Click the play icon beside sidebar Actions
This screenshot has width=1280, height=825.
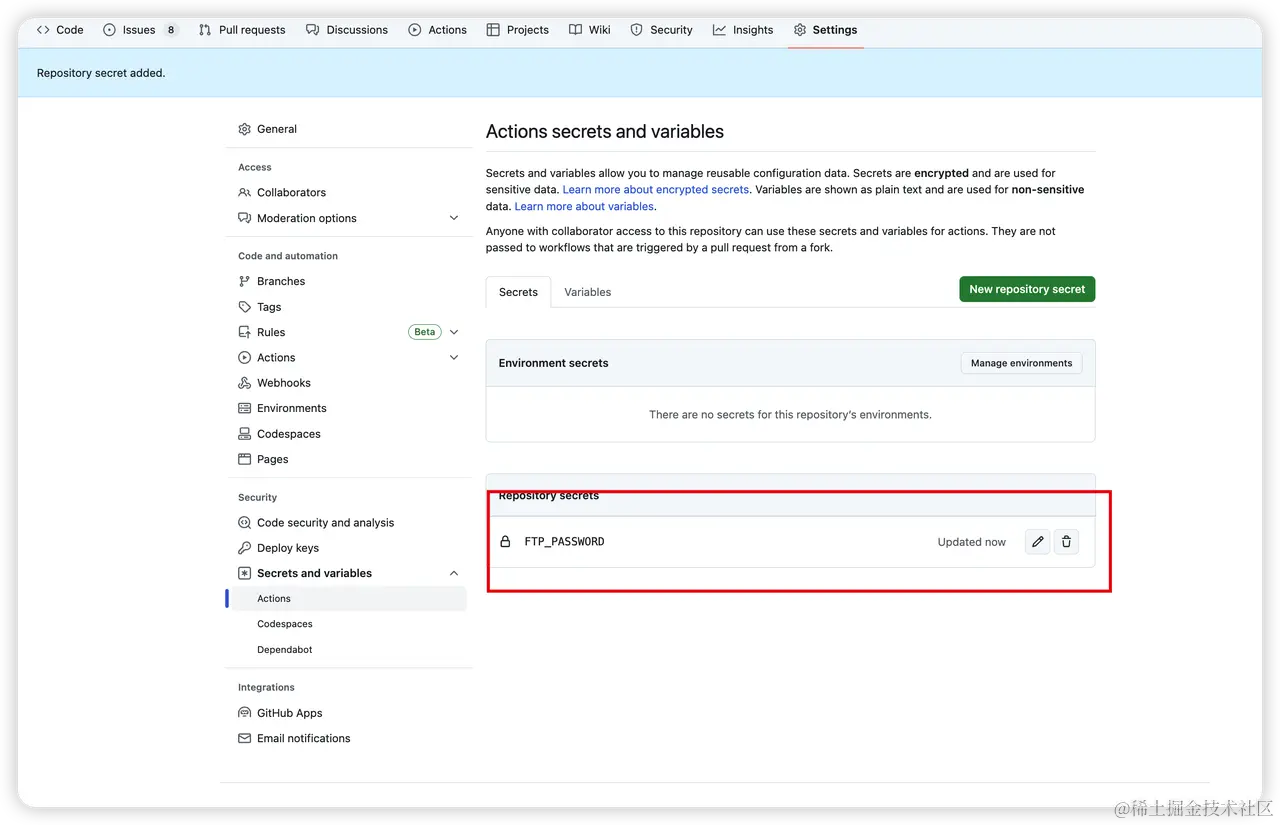coord(245,358)
